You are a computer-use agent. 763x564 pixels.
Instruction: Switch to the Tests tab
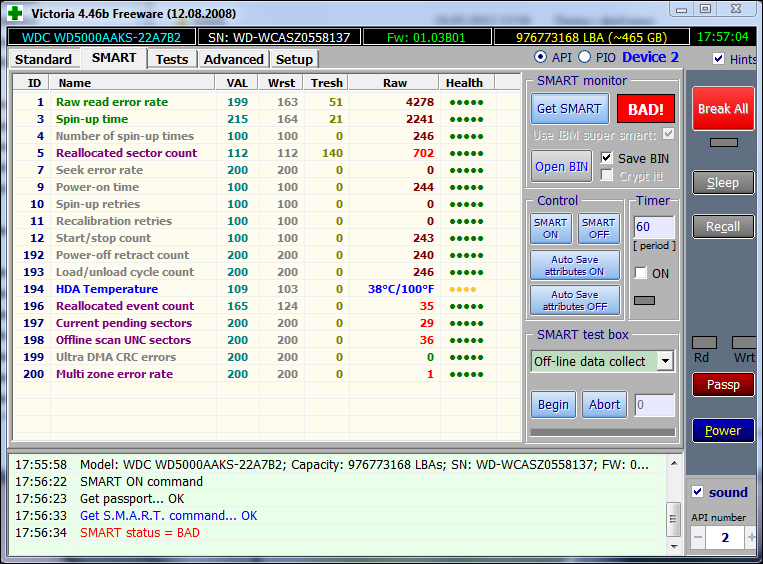click(x=171, y=59)
